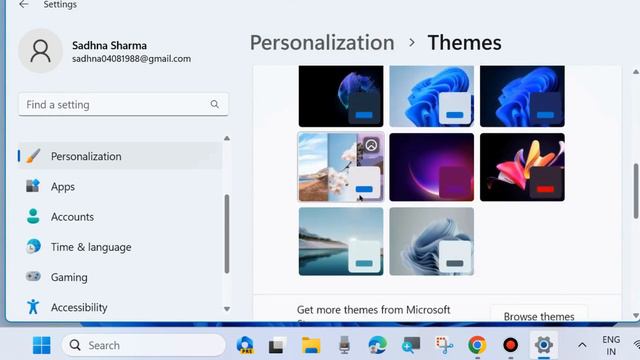Apply the Sunrise lake theme
Screen dimensions: 640x360
tap(341, 241)
